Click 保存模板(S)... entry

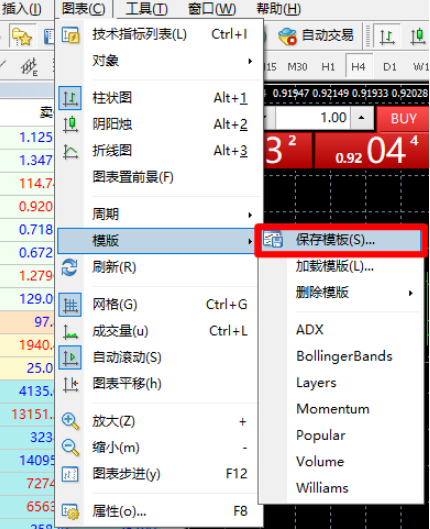(x=341, y=240)
